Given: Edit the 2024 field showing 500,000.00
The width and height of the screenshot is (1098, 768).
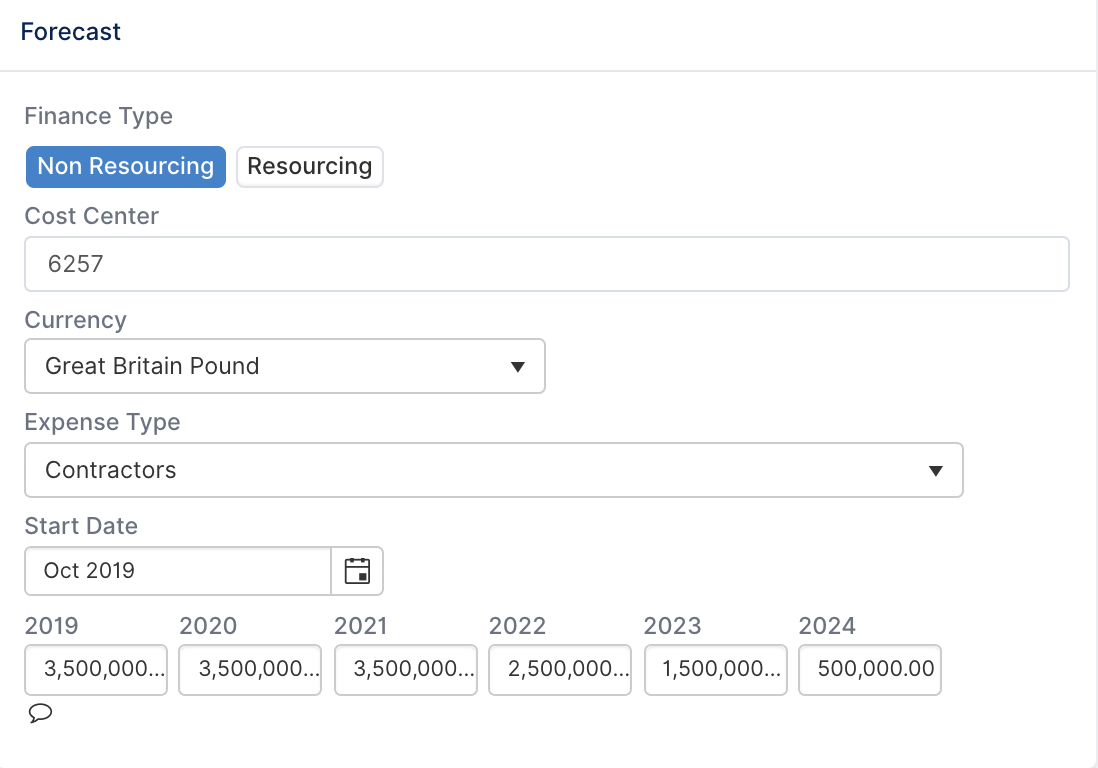Looking at the screenshot, I should (870, 669).
